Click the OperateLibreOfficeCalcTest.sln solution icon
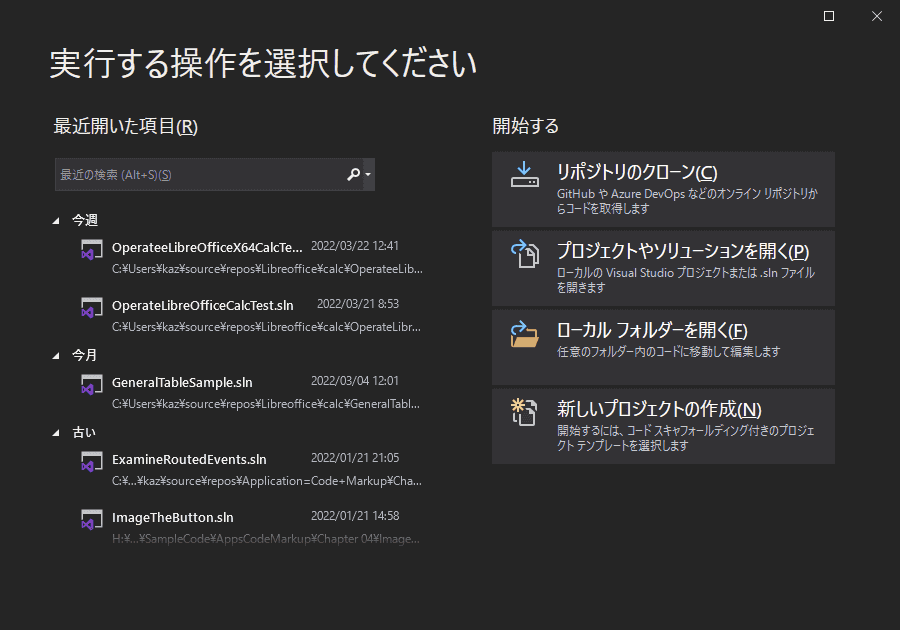 coord(91,308)
